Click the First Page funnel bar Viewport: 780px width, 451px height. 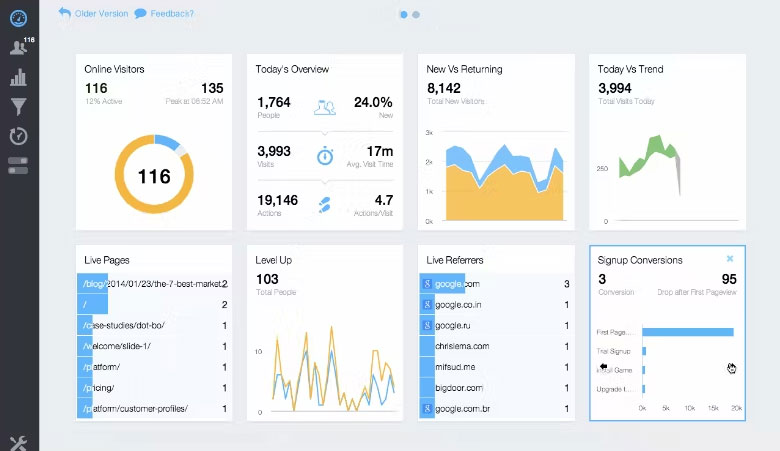coord(688,332)
